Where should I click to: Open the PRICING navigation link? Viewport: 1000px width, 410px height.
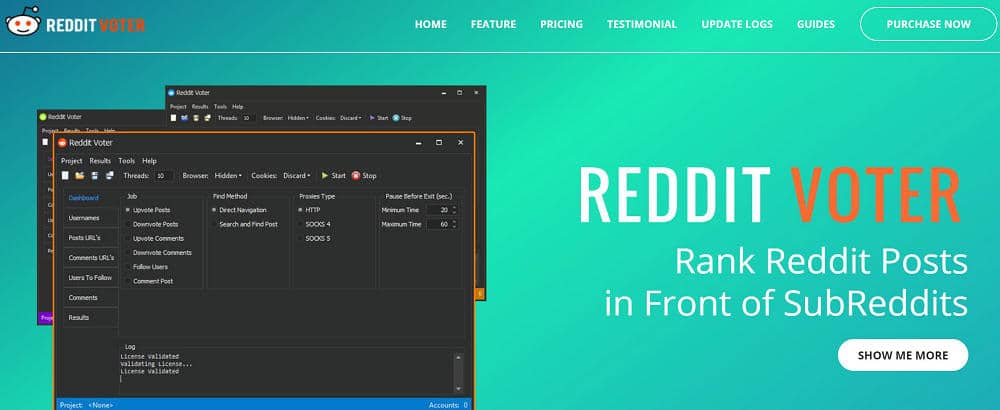click(561, 24)
